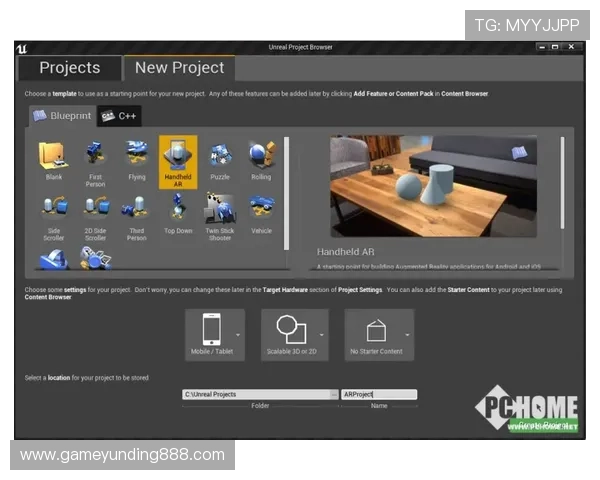The height and width of the screenshot is (480, 600).
Task: Click the Handheld AR description heading
Action: tap(346, 252)
